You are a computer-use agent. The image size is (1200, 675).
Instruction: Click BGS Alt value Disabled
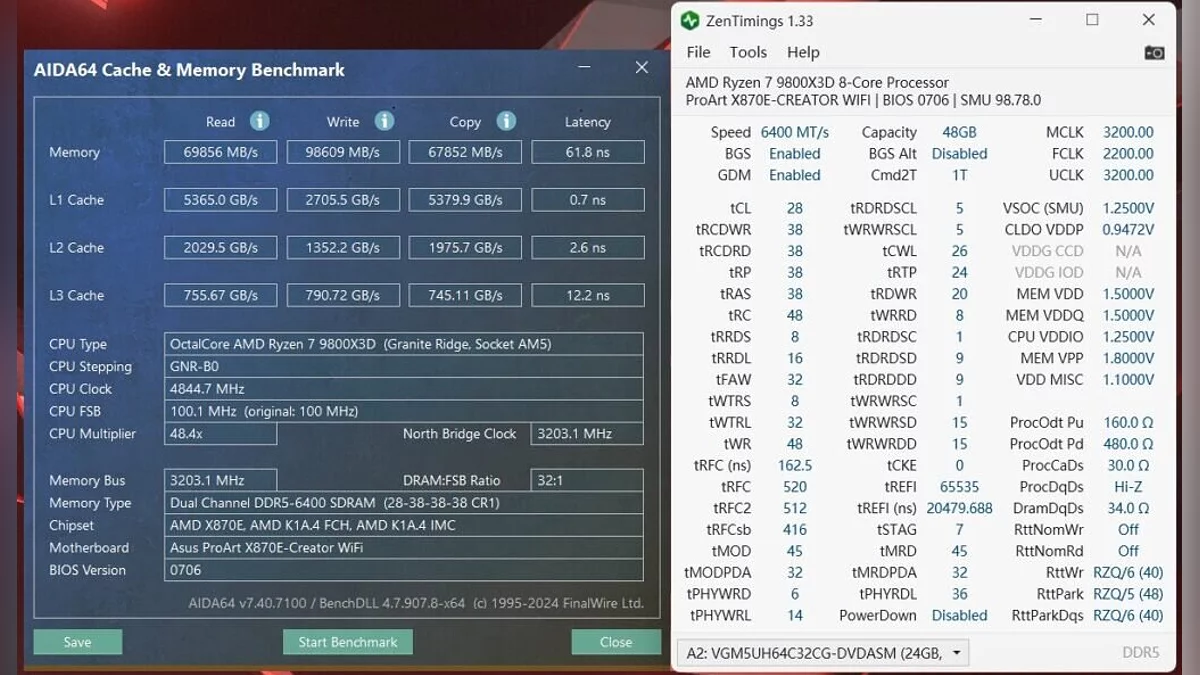pos(960,154)
